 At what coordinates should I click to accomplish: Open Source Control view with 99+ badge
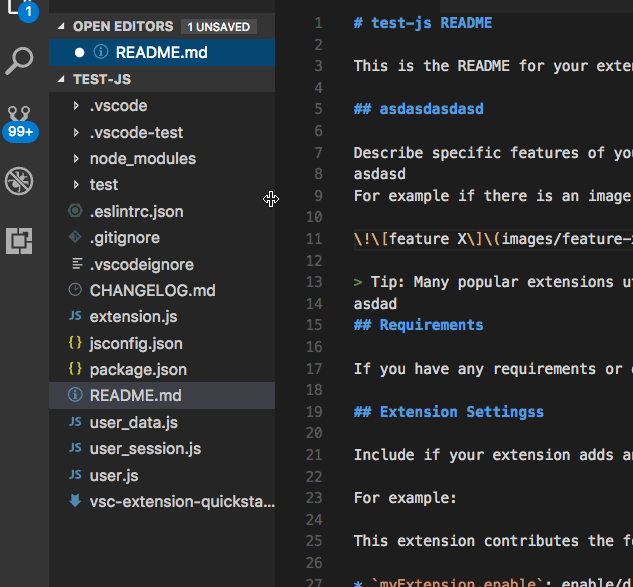pyautogui.click(x=20, y=123)
